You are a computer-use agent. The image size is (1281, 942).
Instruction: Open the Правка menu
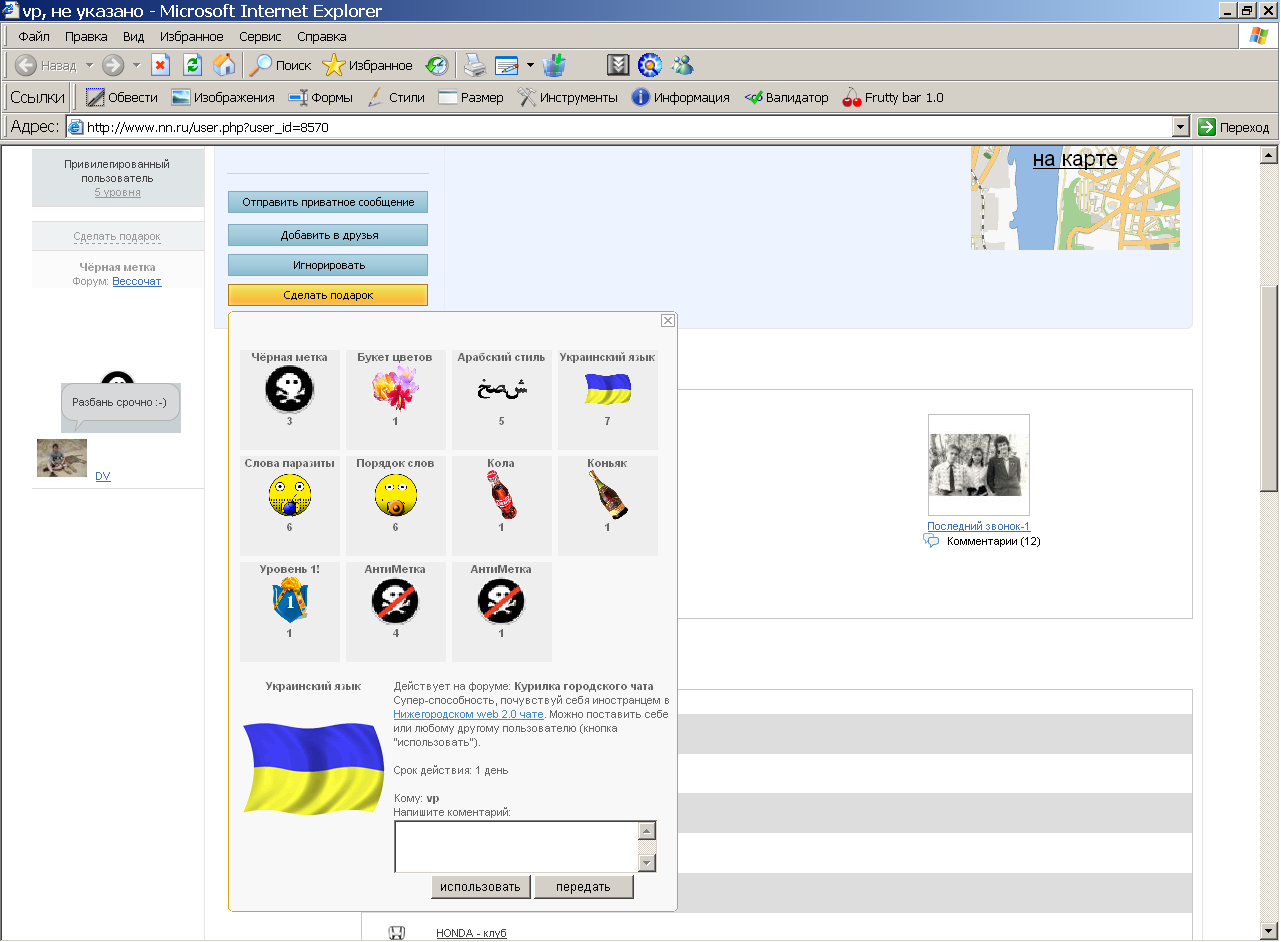coord(86,36)
